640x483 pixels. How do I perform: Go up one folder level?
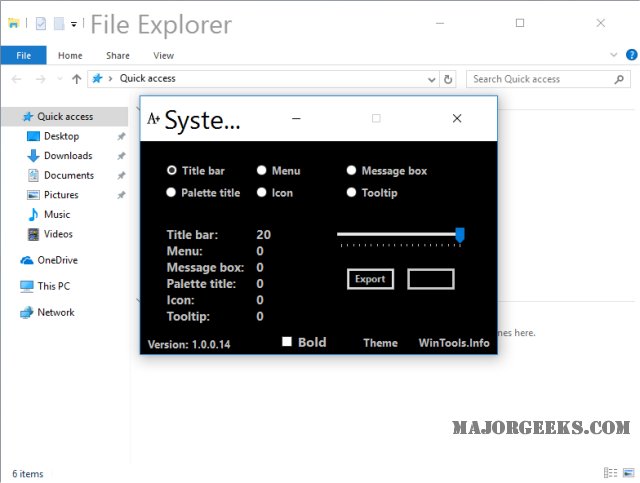pyautogui.click(x=76, y=79)
